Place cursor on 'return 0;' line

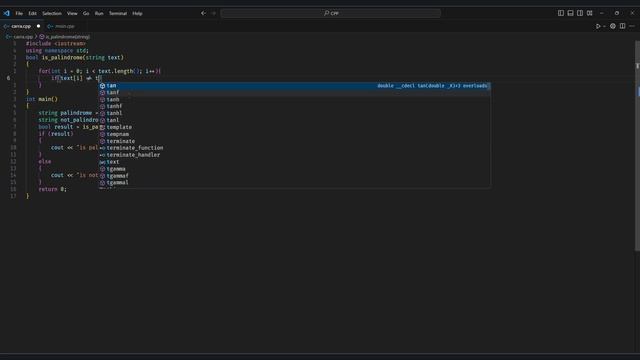click(x=52, y=189)
